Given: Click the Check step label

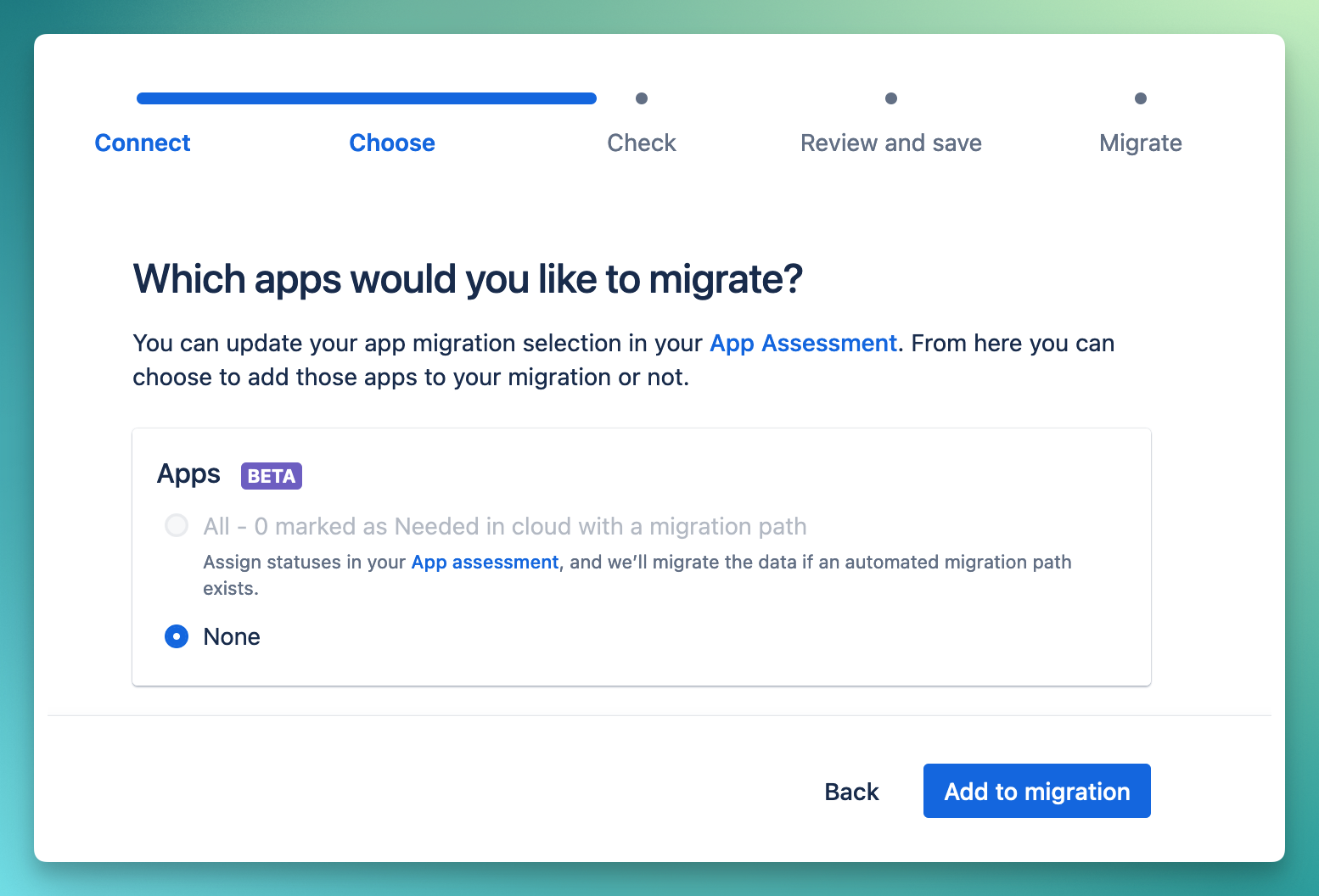Looking at the screenshot, I should 641,143.
